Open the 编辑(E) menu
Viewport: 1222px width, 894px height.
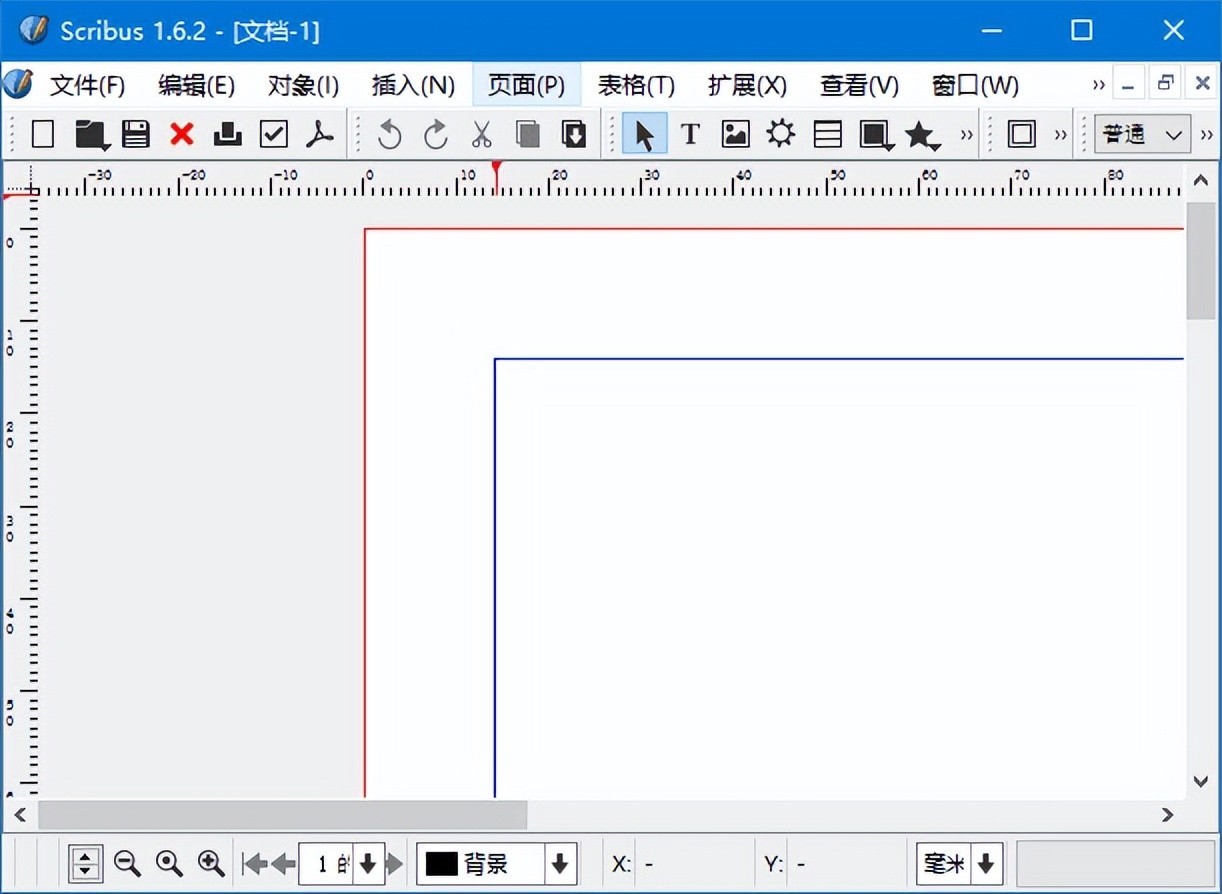click(x=196, y=86)
